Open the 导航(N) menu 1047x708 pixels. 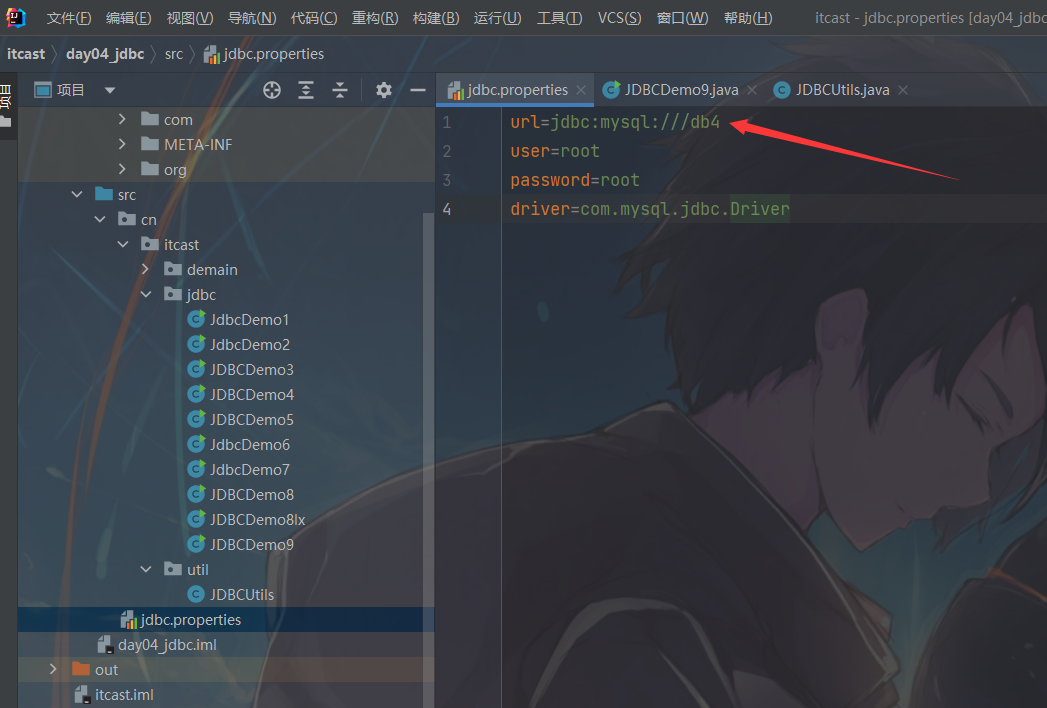252,18
